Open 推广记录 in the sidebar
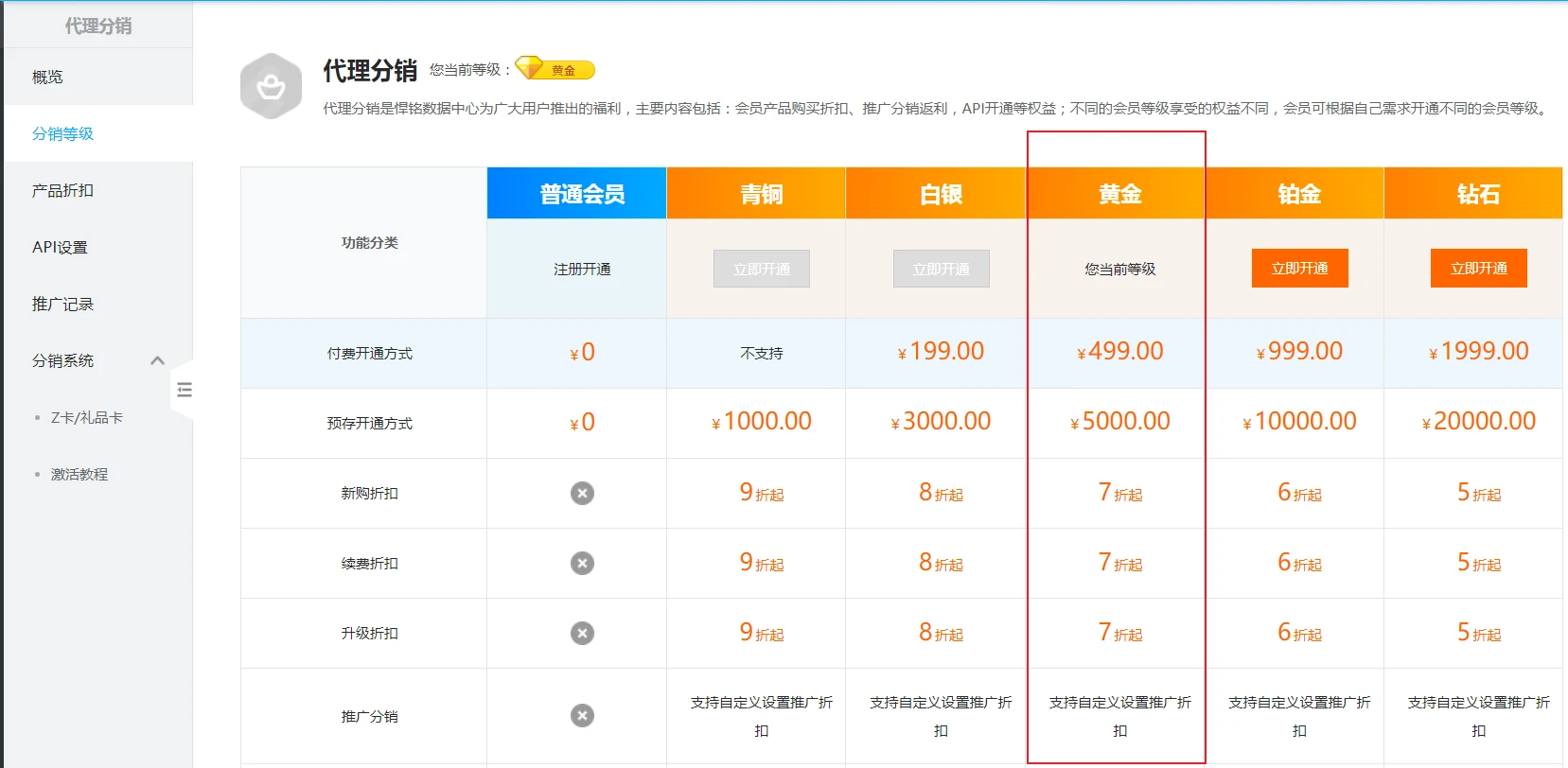The height and width of the screenshot is (768, 1568). pos(62,305)
